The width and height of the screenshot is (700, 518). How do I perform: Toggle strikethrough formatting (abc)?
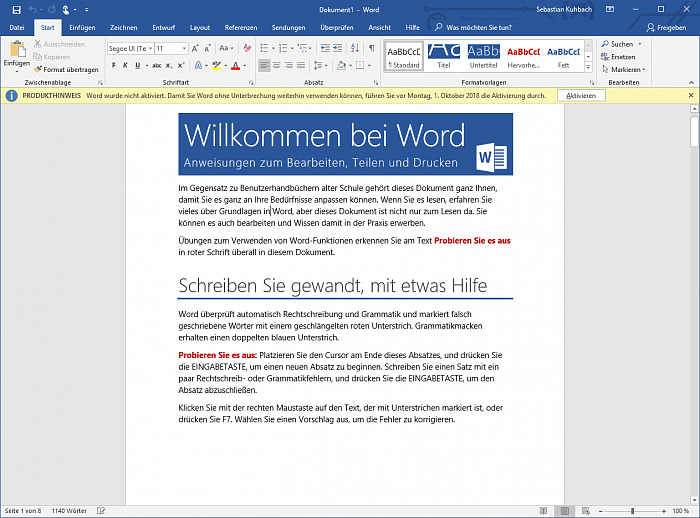(156, 66)
